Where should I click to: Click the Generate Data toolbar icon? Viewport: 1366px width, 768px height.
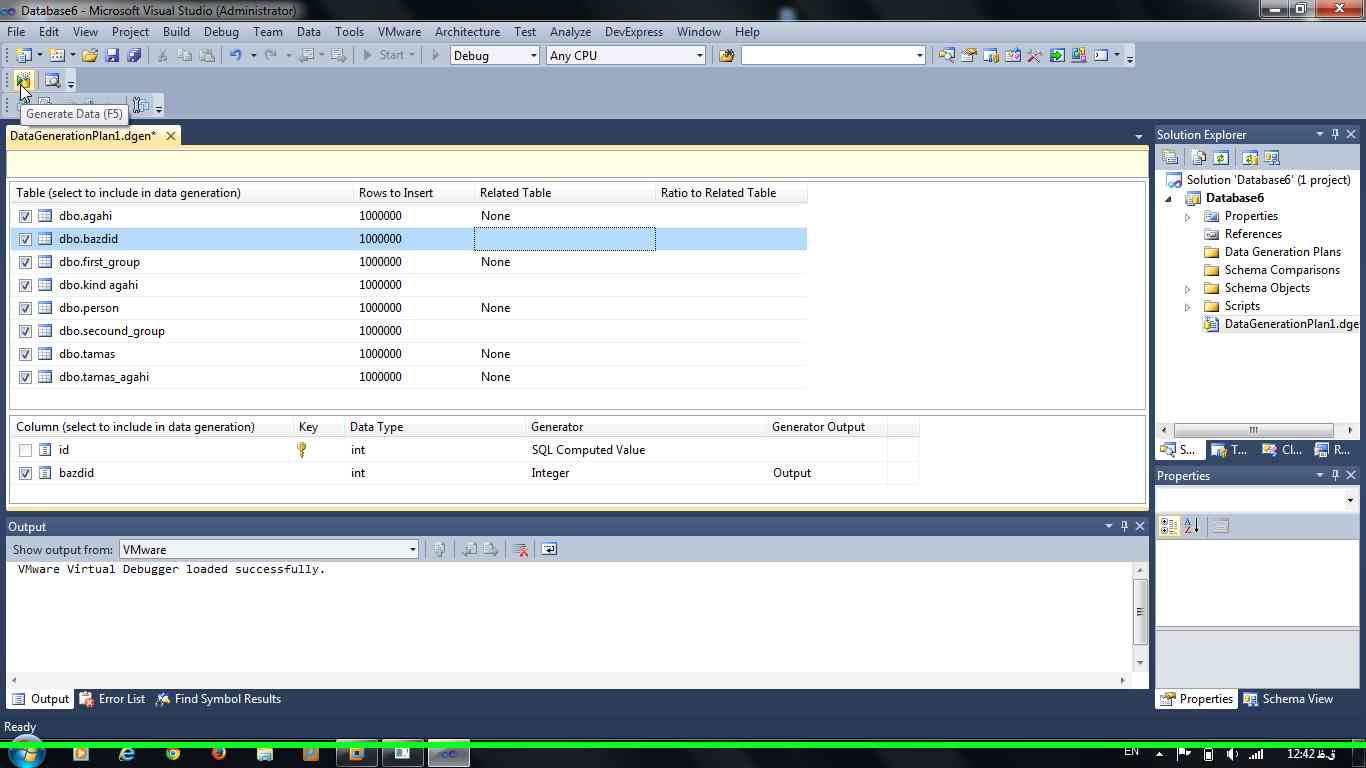tap(23, 81)
